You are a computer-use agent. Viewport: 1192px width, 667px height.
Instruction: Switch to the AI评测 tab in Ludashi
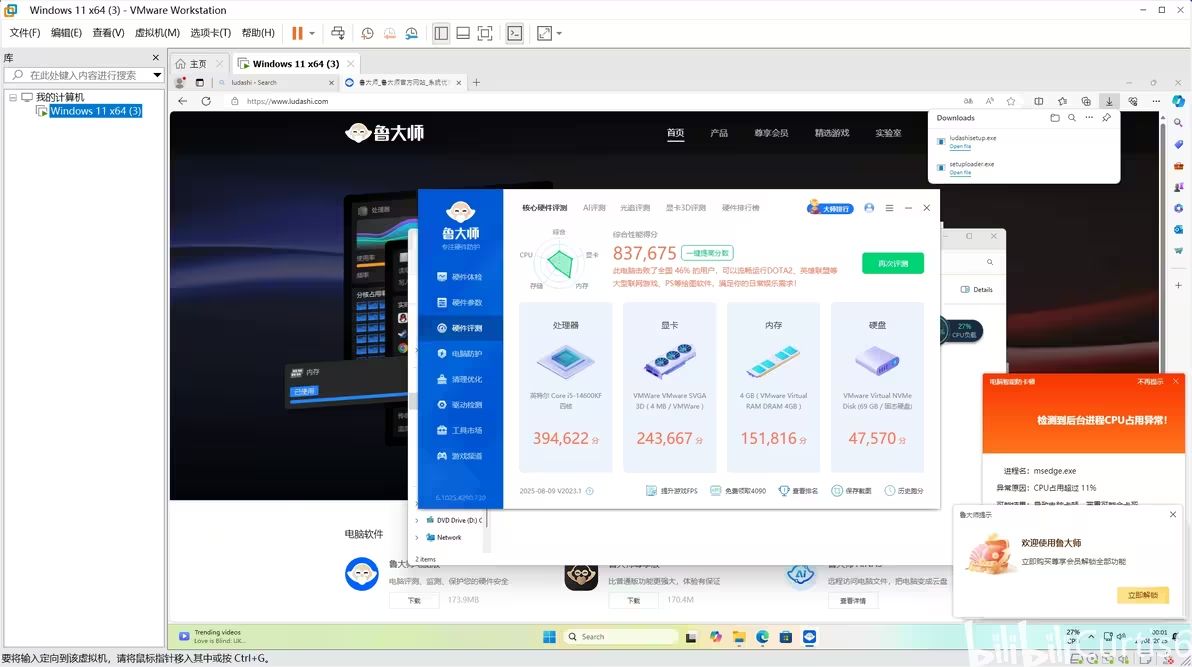coord(594,208)
